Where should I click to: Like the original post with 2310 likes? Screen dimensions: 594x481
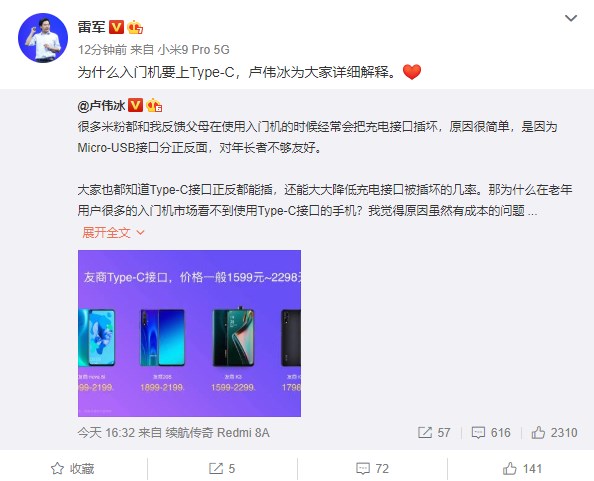click(554, 433)
